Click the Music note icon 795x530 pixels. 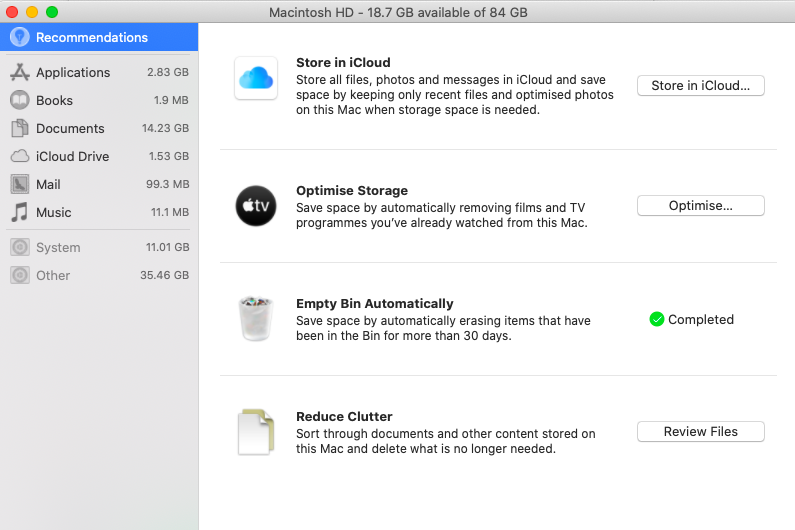click(19, 212)
